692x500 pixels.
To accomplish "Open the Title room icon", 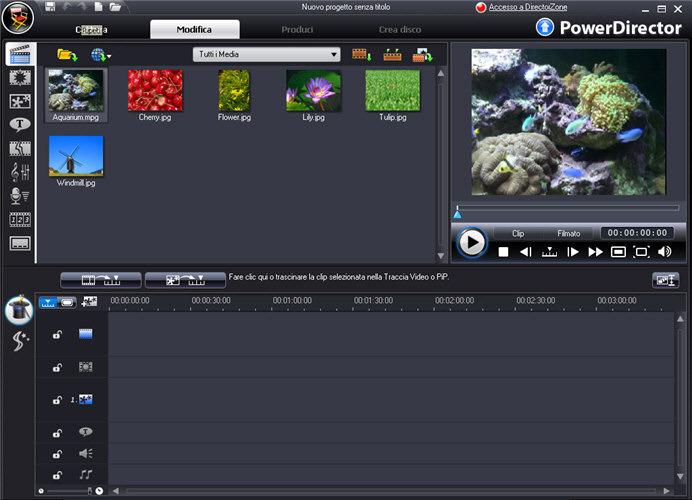I will point(20,124).
